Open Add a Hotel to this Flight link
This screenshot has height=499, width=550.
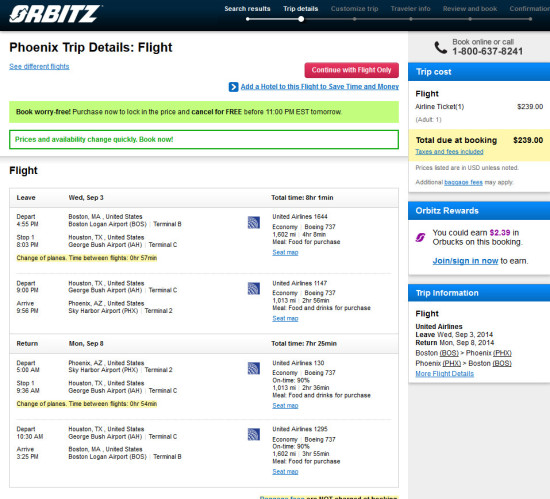pyautogui.click(x=320, y=87)
